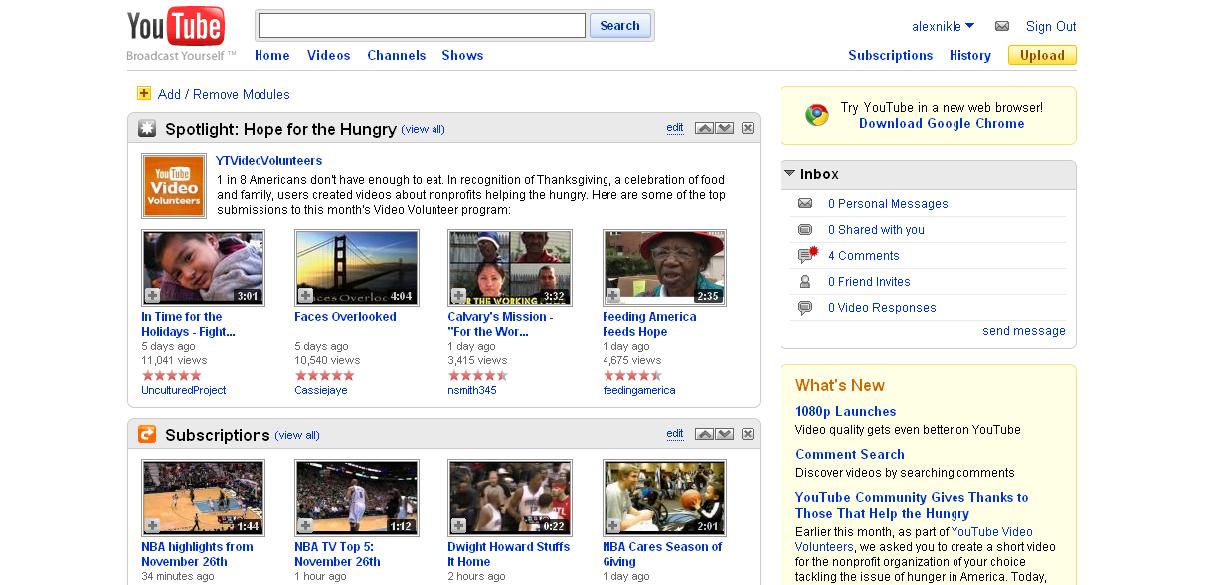
Task: Click the Shared with you icon
Action: tap(805, 229)
